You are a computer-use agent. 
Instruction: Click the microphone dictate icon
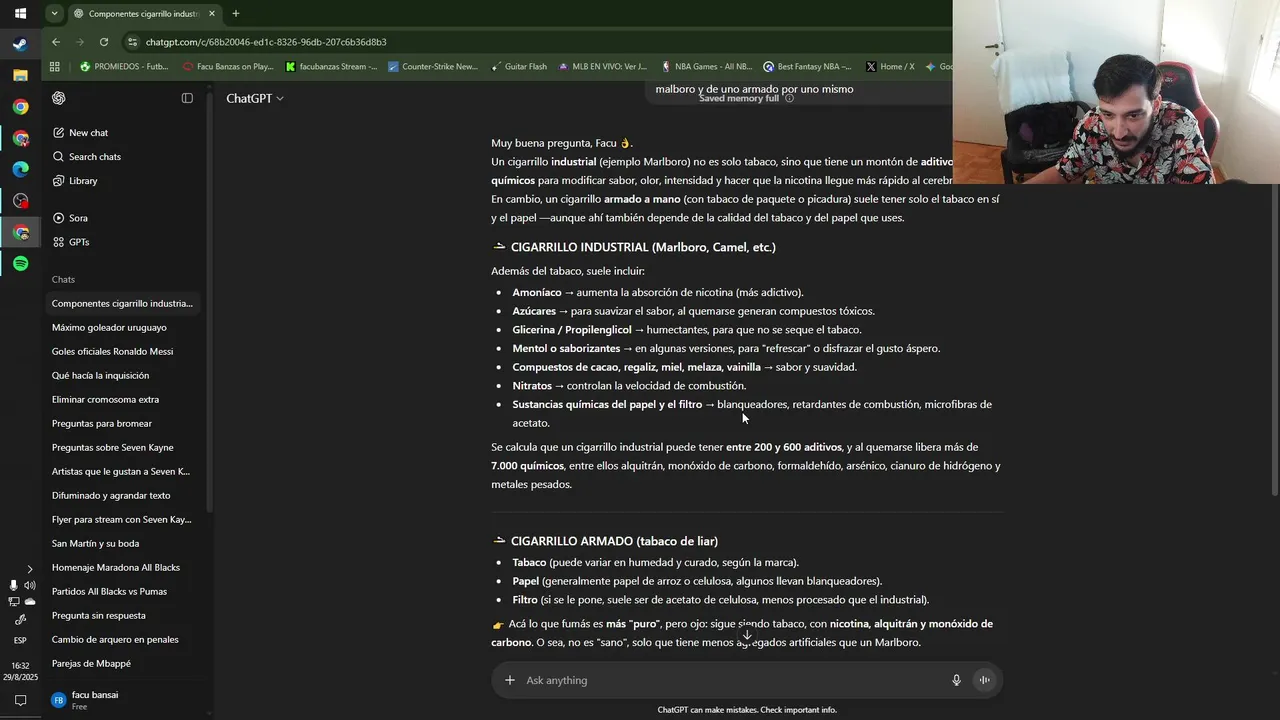point(956,680)
